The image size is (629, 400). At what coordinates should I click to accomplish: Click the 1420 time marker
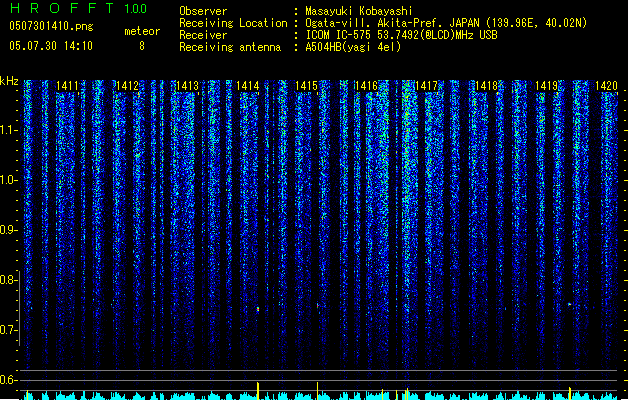pos(606,86)
